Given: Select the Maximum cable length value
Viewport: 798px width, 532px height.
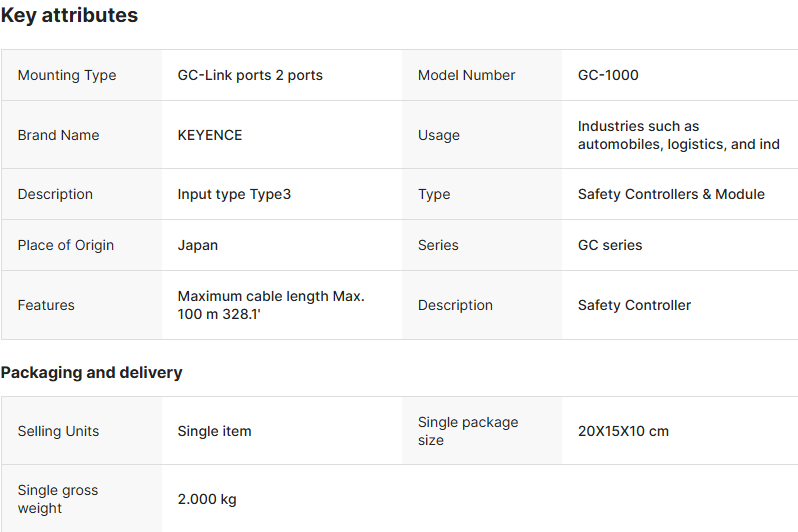Looking at the screenshot, I should pyautogui.click(x=271, y=305).
